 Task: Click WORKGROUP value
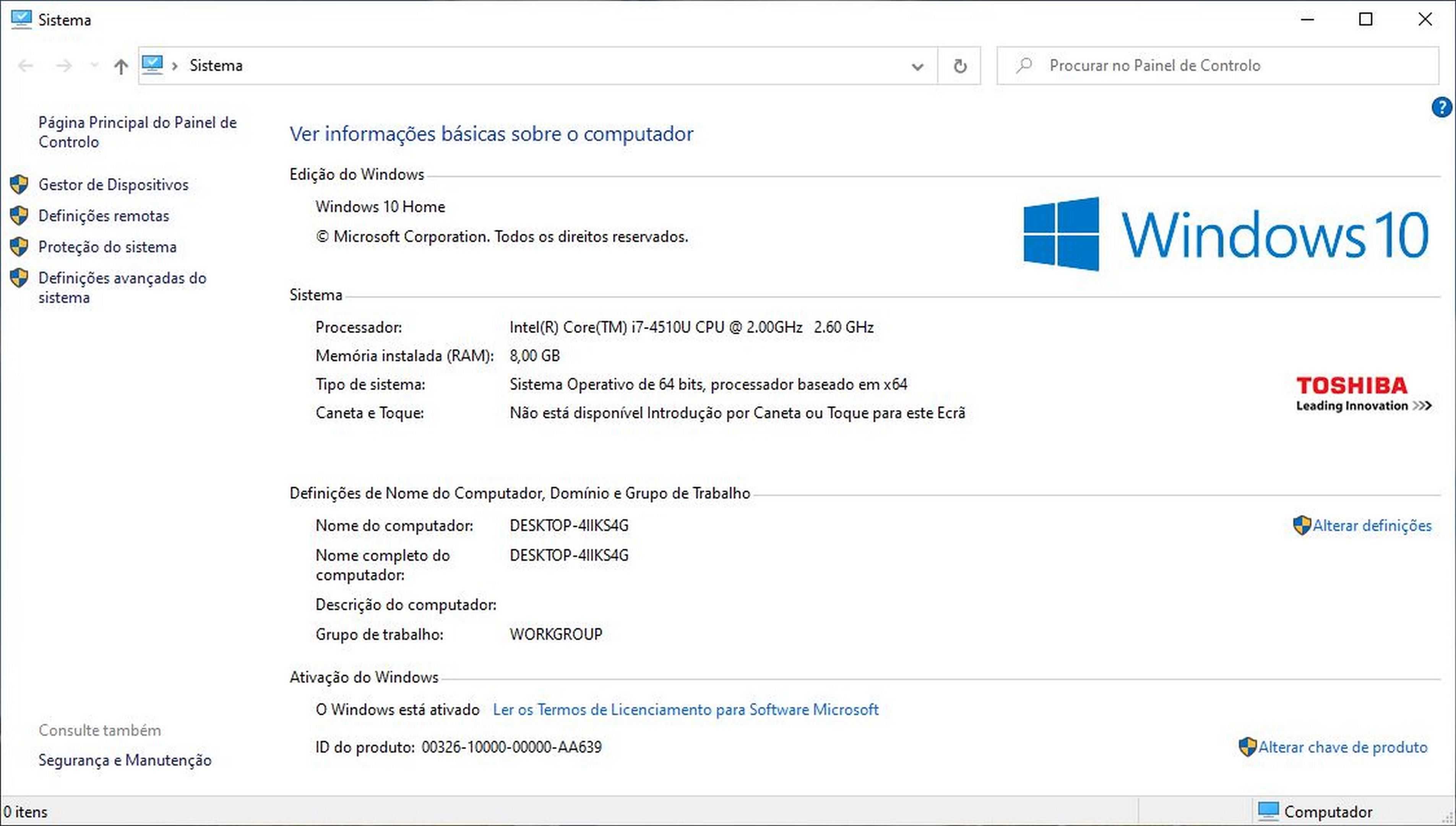[556, 634]
